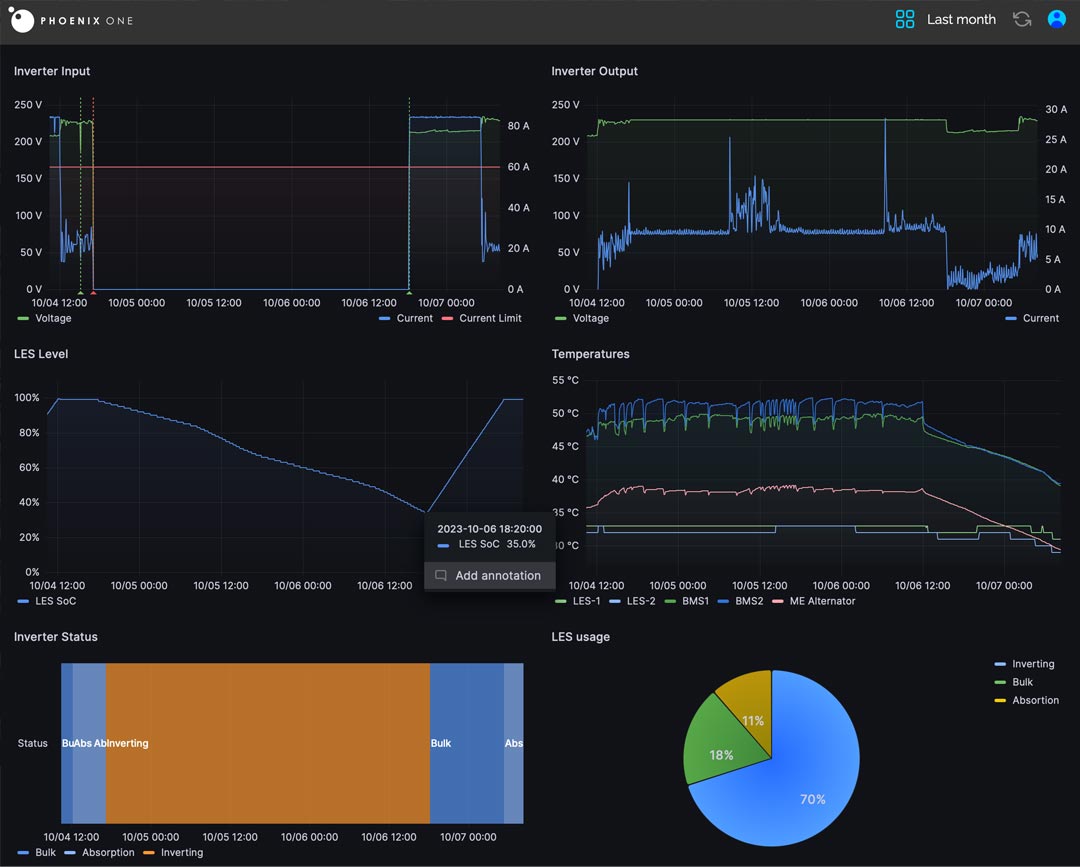The image size is (1080, 867).
Task: Open the Temperatures panel title menu
Action: coord(590,354)
